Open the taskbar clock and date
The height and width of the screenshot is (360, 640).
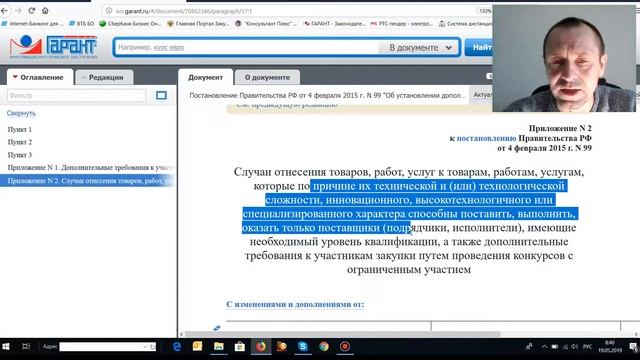pos(610,347)
